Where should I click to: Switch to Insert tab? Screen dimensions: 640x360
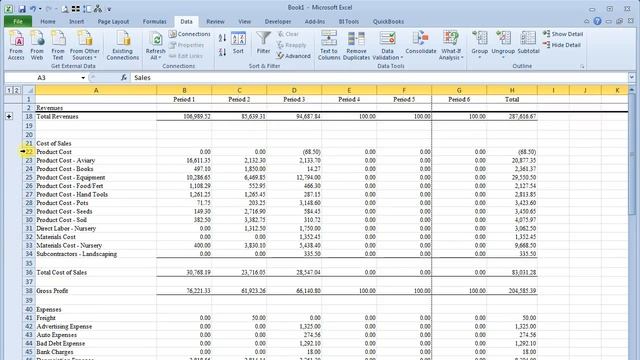tap(76, 22)
